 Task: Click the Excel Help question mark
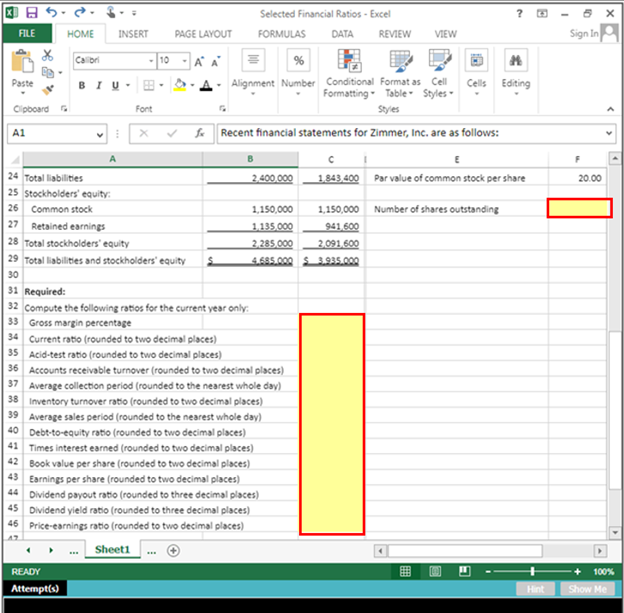click(x=519, y=14)
